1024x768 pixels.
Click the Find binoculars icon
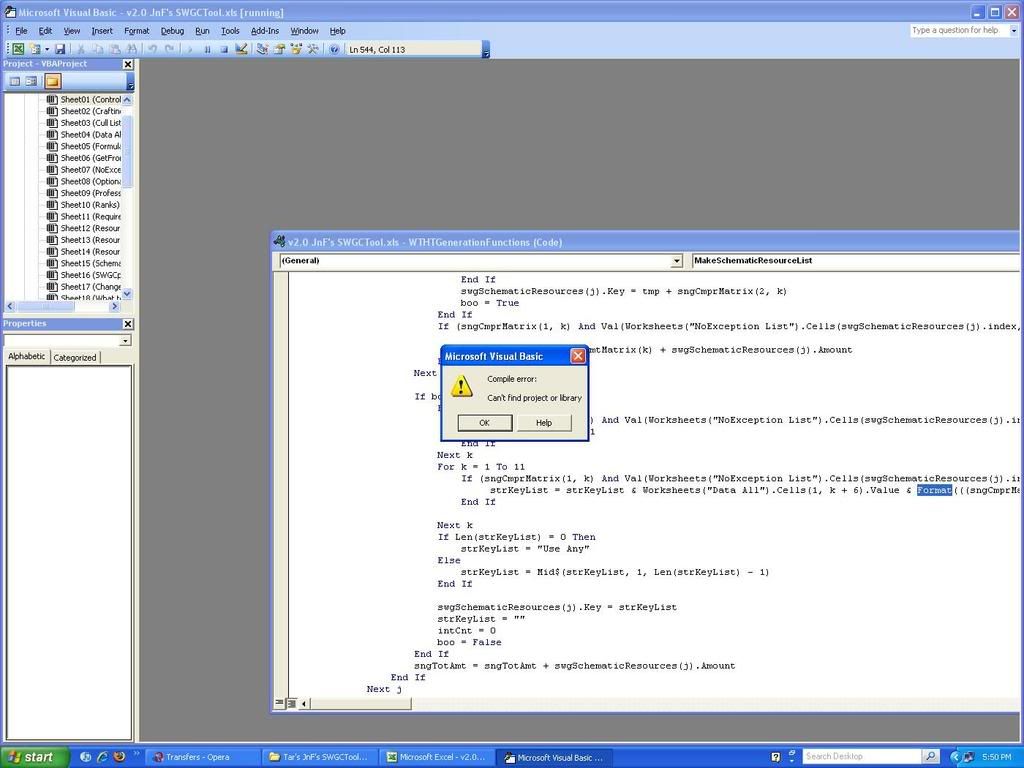(x=131, y=49)
